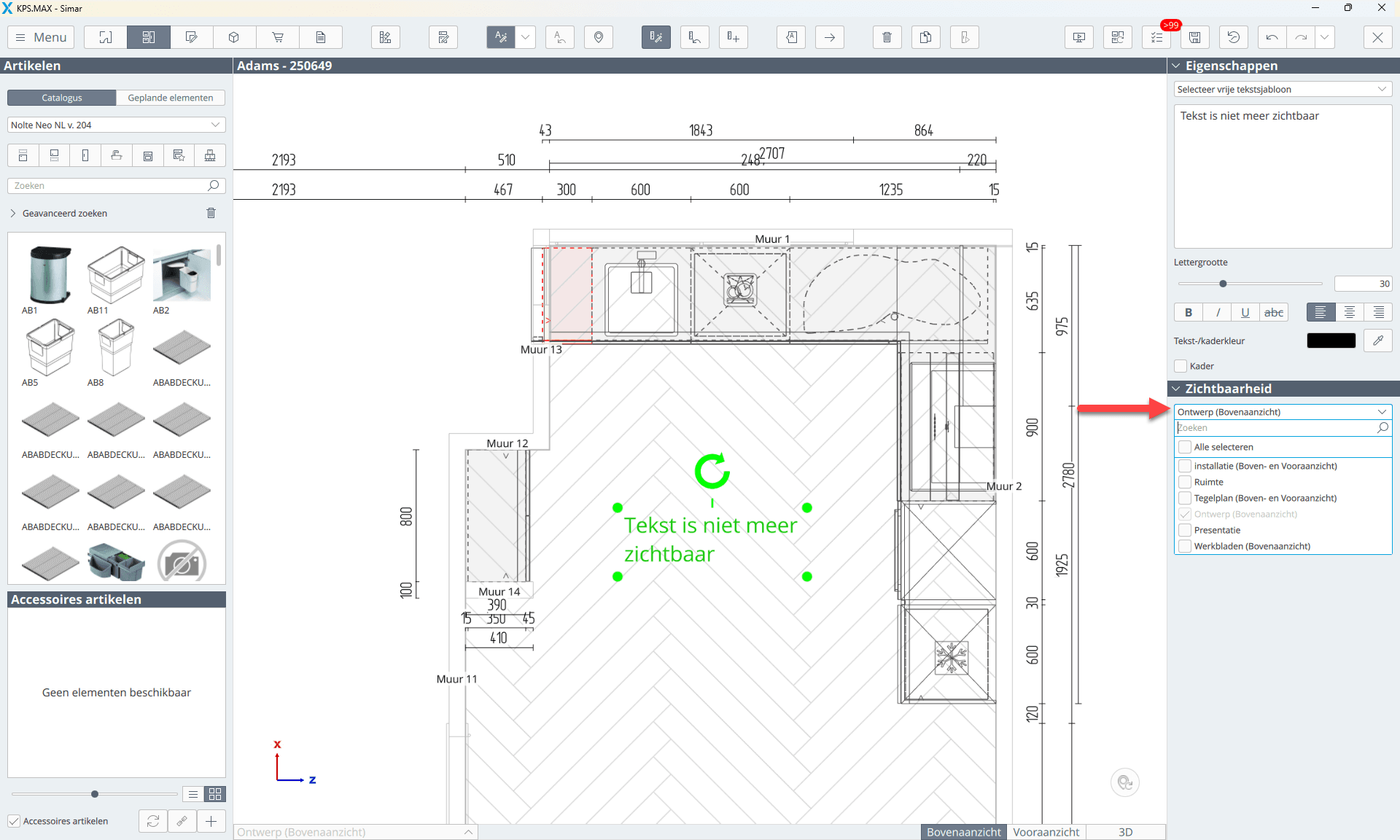Click the black Tekst-/kaderkleur color swatch
This screenshot has width=1400, height=840.
tap(1331, 341)
